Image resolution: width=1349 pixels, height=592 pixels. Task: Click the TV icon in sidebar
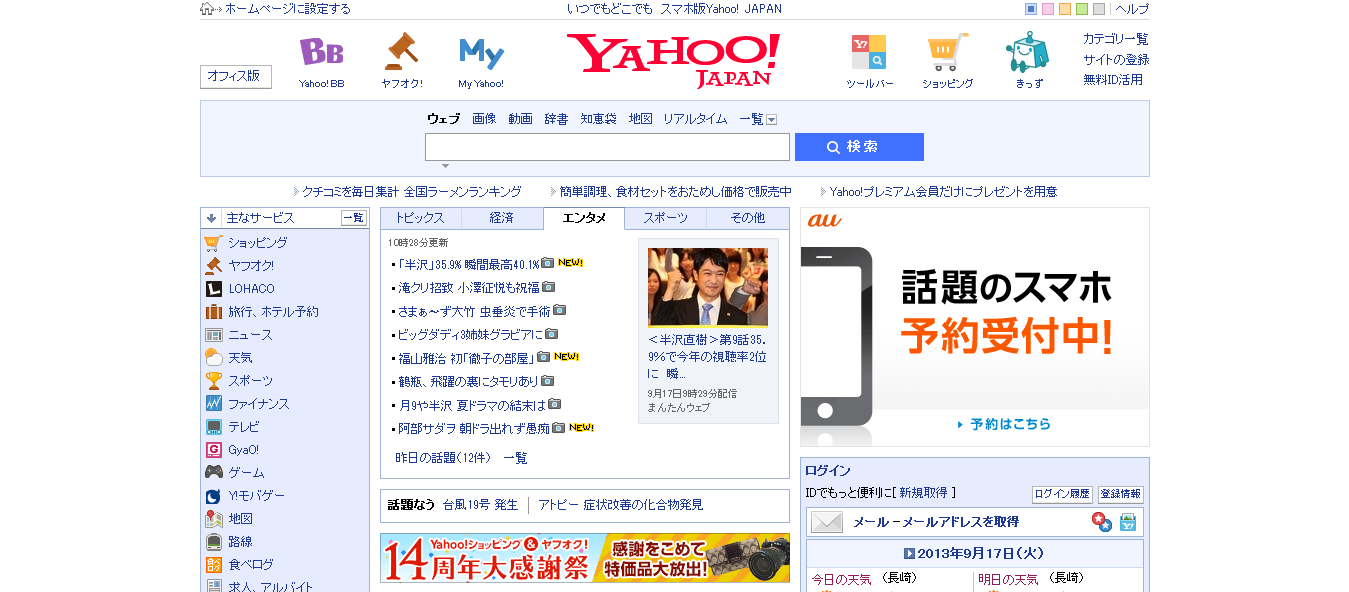tap(213, 427)
